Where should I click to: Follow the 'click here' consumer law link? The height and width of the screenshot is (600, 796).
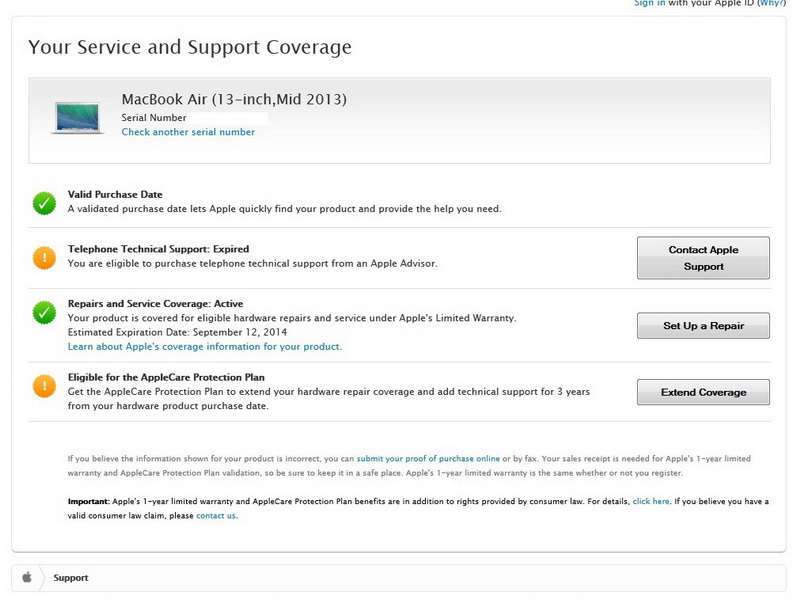tap(651, 501)
